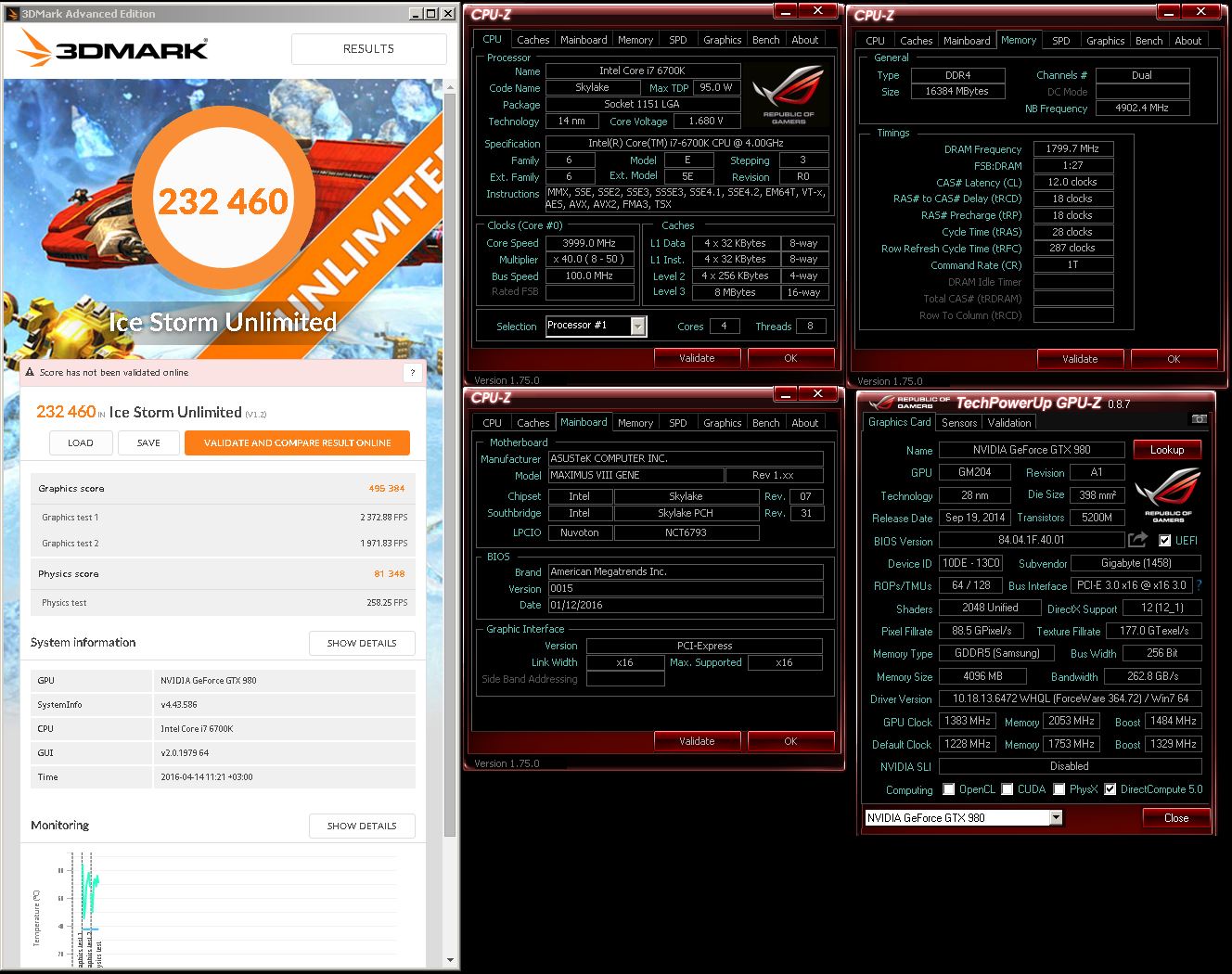
Task: Click Close button in GPU-Z
Action: coord(1176,817)
